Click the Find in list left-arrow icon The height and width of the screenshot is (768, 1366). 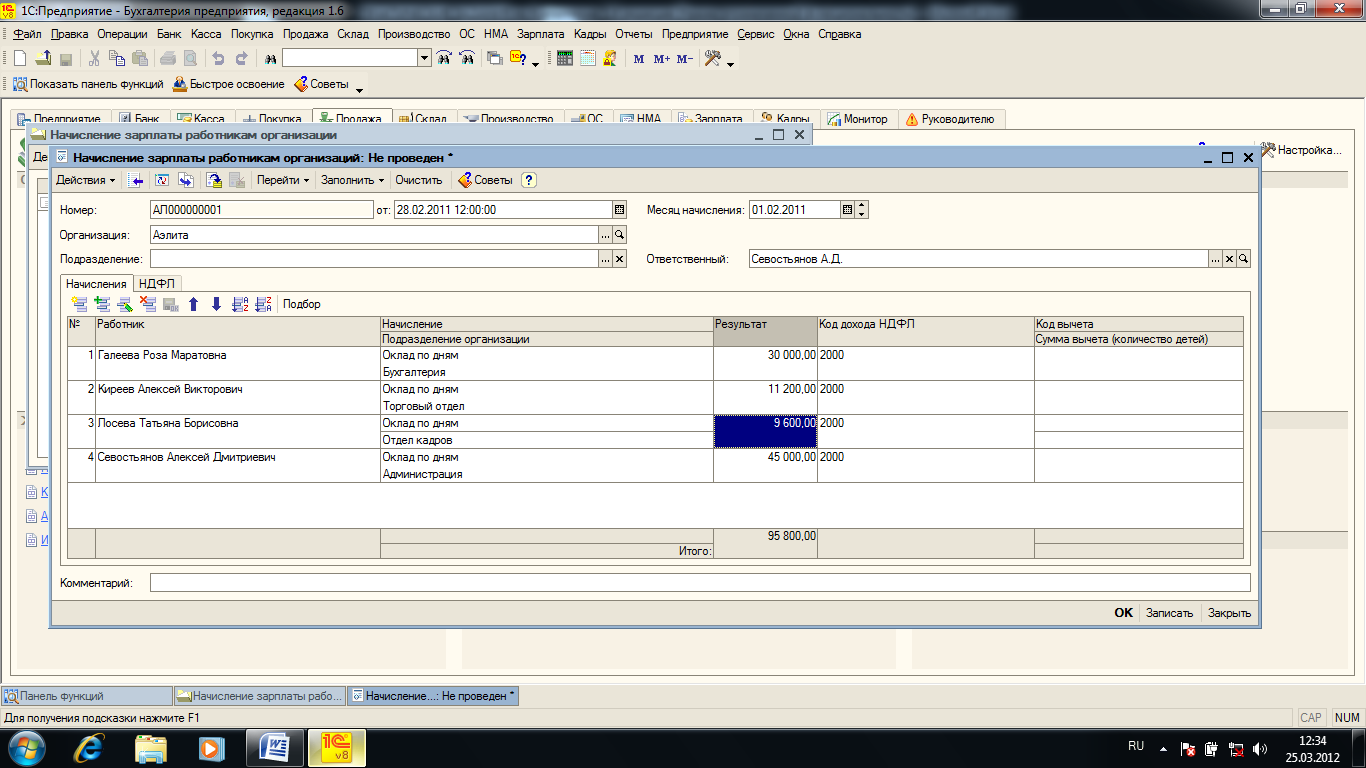[x=136, y=180]
